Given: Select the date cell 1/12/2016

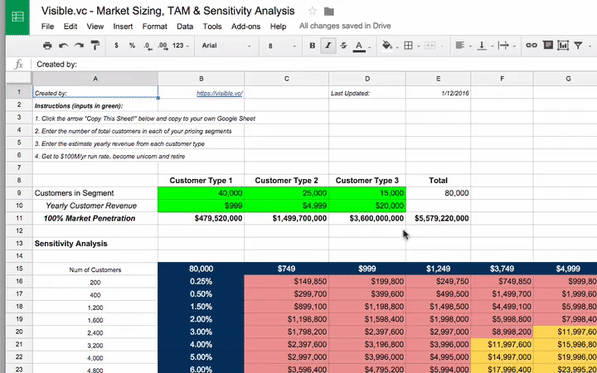Looking at the screenshot, I should pyautogui.click(x=438, y=93).
